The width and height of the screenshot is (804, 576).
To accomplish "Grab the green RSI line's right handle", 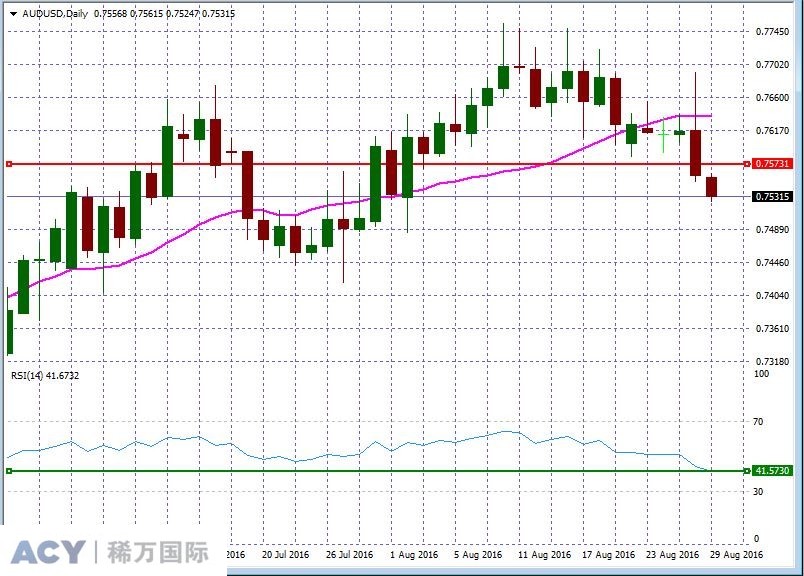I will coord(747,471).
